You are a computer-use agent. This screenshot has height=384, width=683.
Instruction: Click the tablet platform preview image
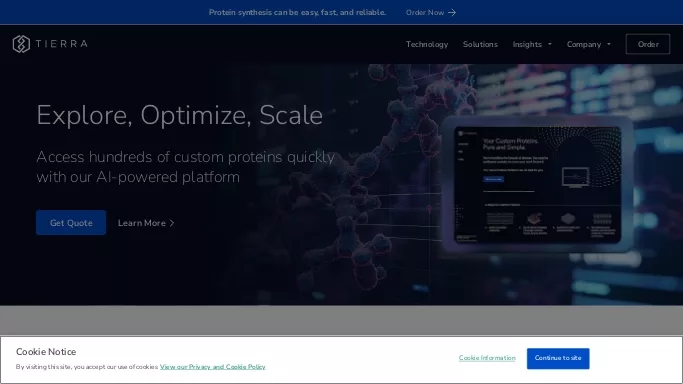tap(537, 184)
